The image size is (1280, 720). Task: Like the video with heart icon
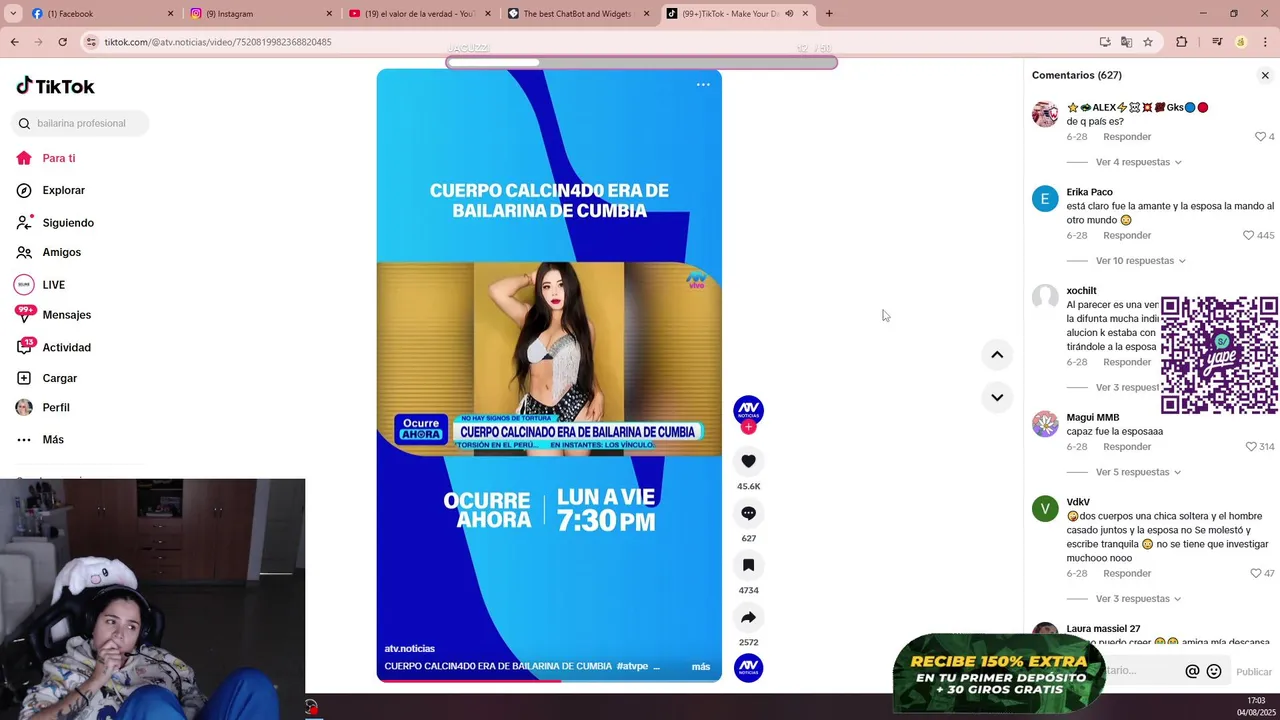point(748,461)
